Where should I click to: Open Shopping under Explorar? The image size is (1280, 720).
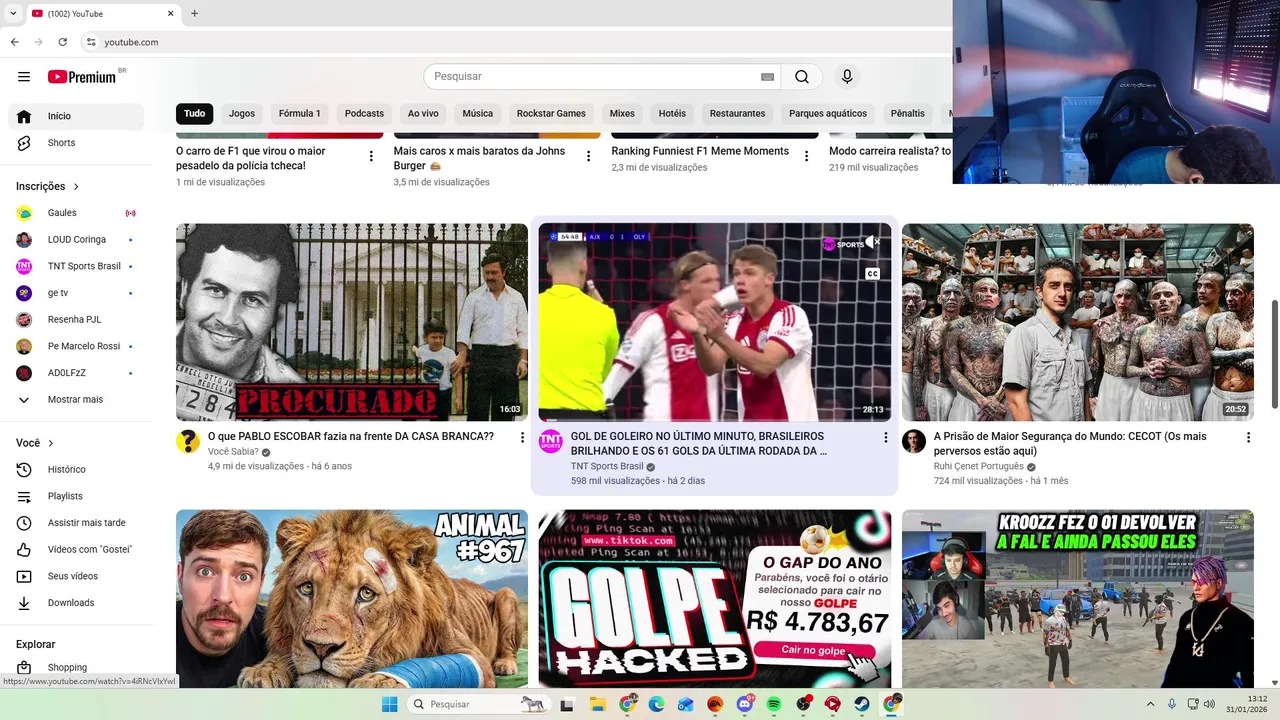point(76,667)
